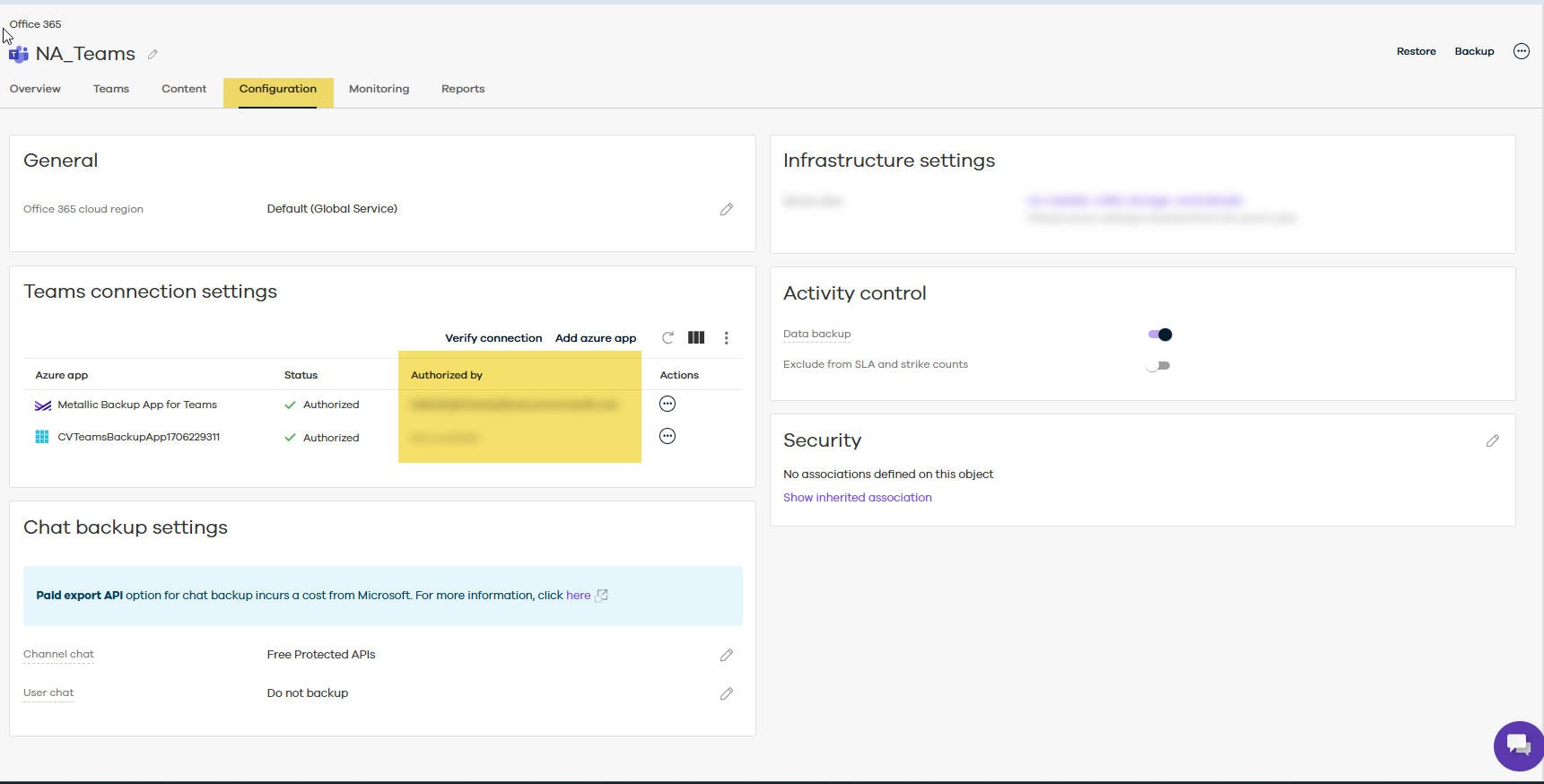This screenshot has height=784, width=1544.
Task: Click the Channel chat label
Action: [x=58, y=654]
